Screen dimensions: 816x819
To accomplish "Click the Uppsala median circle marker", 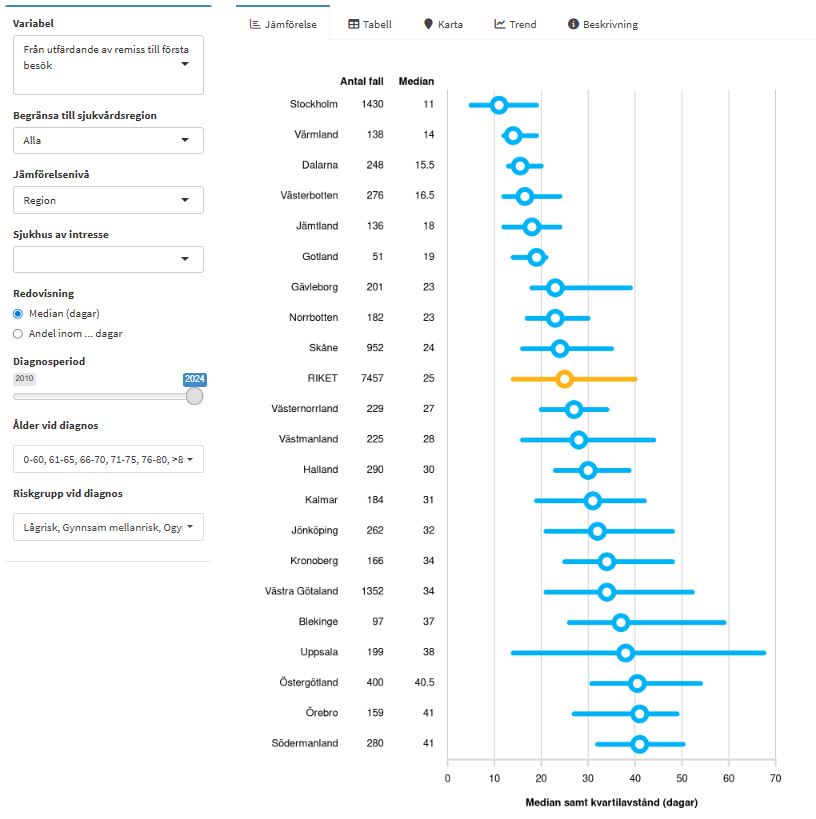I will pos(625,653).
